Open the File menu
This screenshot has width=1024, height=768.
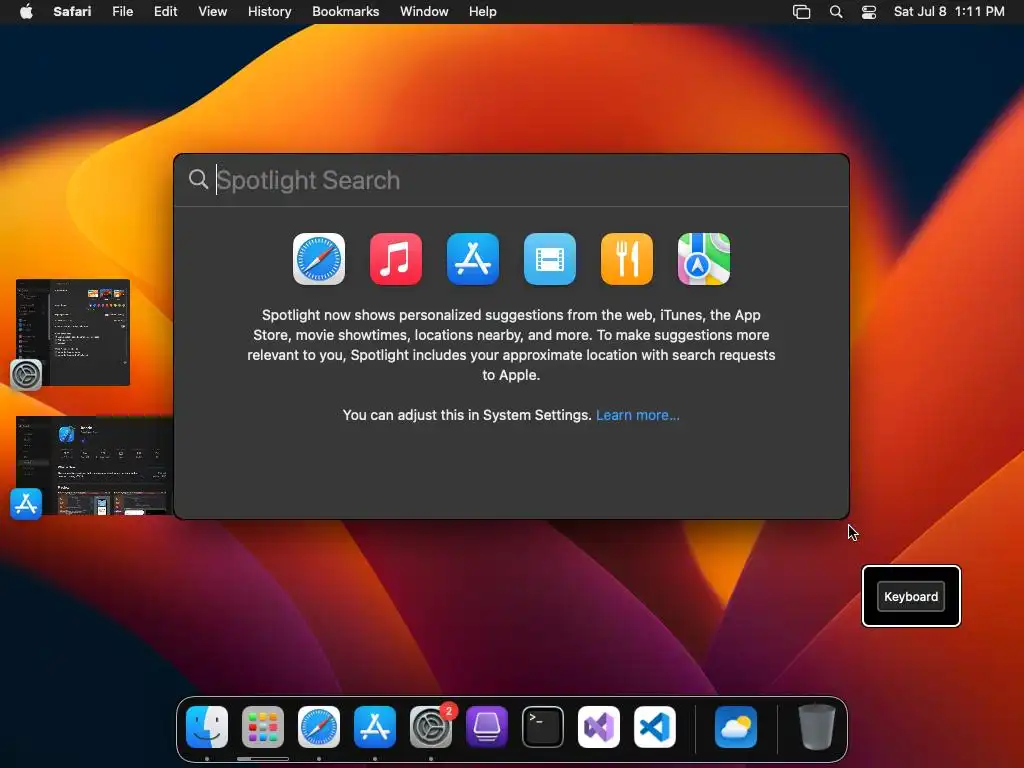coord(122,12)
